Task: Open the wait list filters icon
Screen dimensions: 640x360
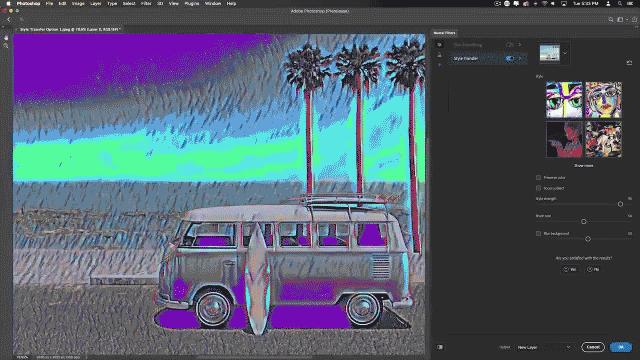Action: [440, 65]
